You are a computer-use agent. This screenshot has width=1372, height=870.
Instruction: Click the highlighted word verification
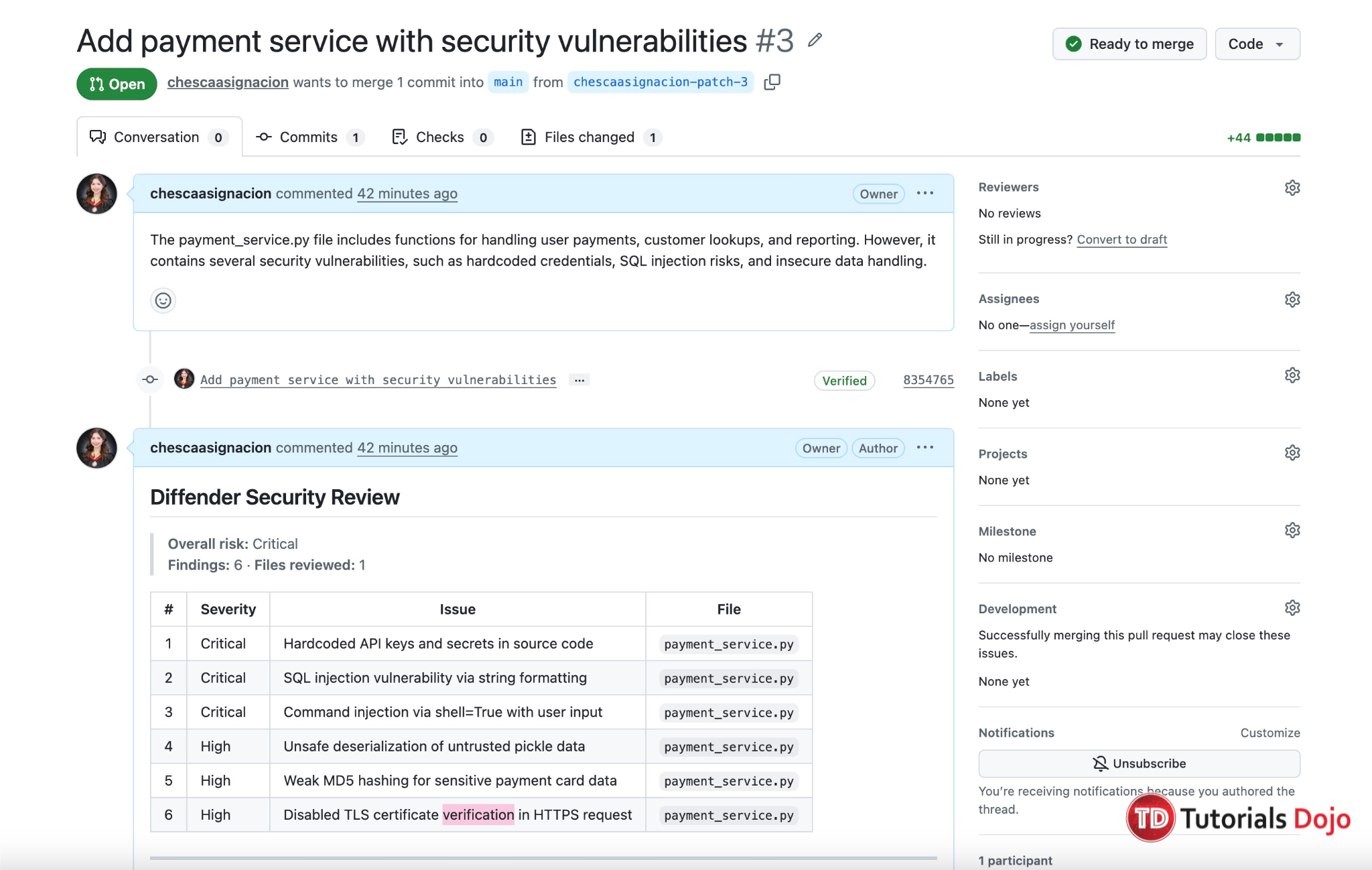tap(478, 814)
